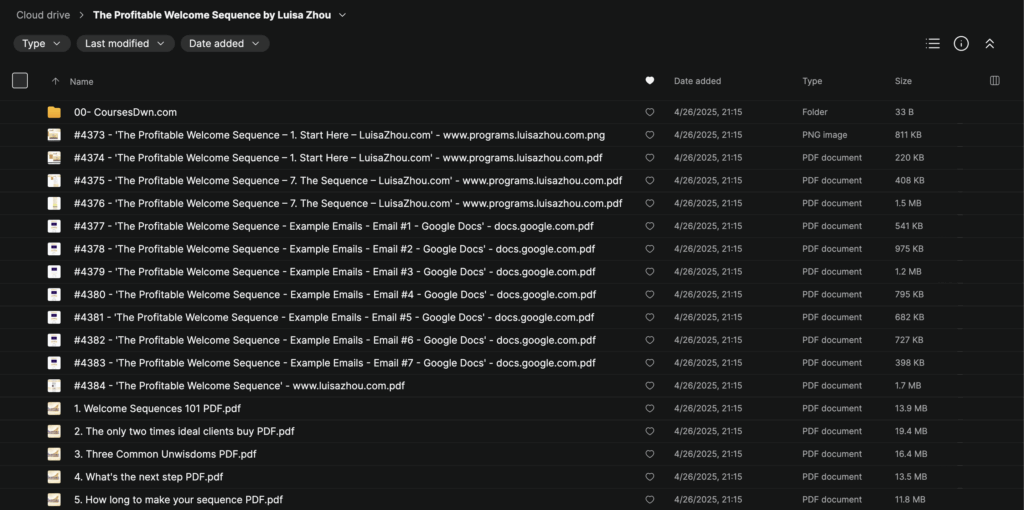1024x510 pixels.
Task: Tick the select-all checkbox
Action: pos(20,81)
